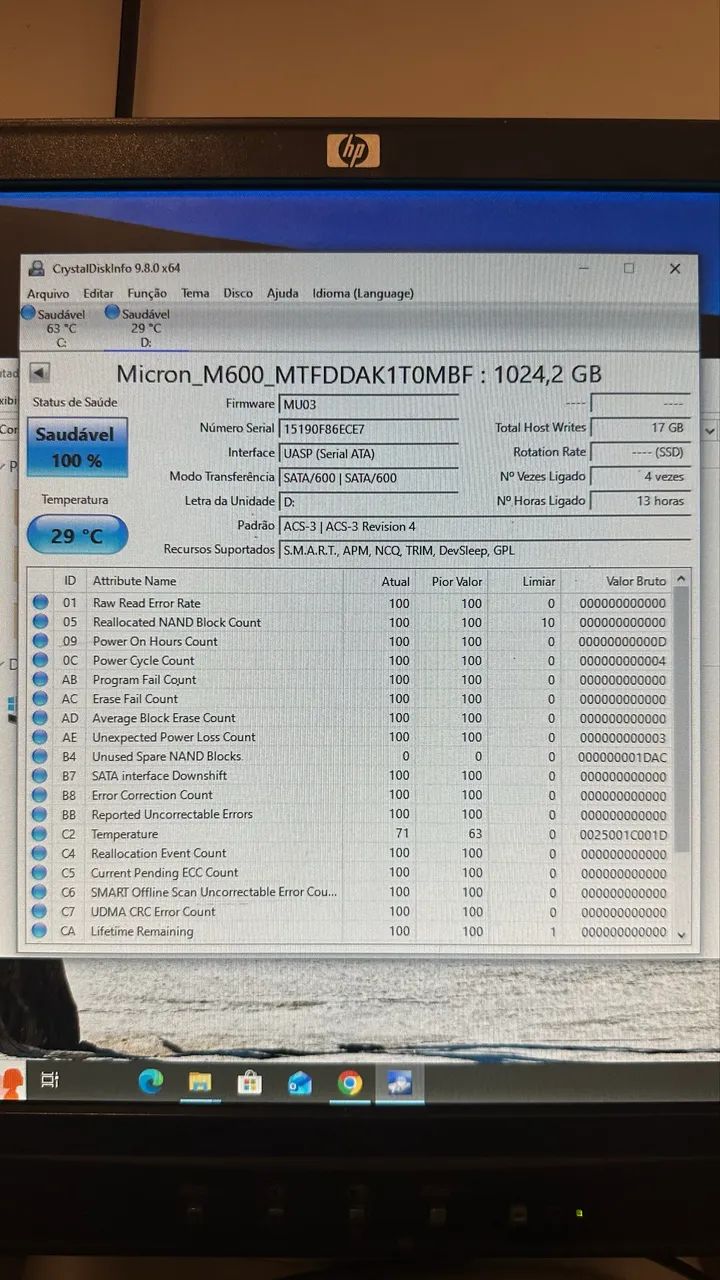Click the status icon for SATA interface Downshift
The height and width of the screenshot is (1280, 720).
point(40,775)
